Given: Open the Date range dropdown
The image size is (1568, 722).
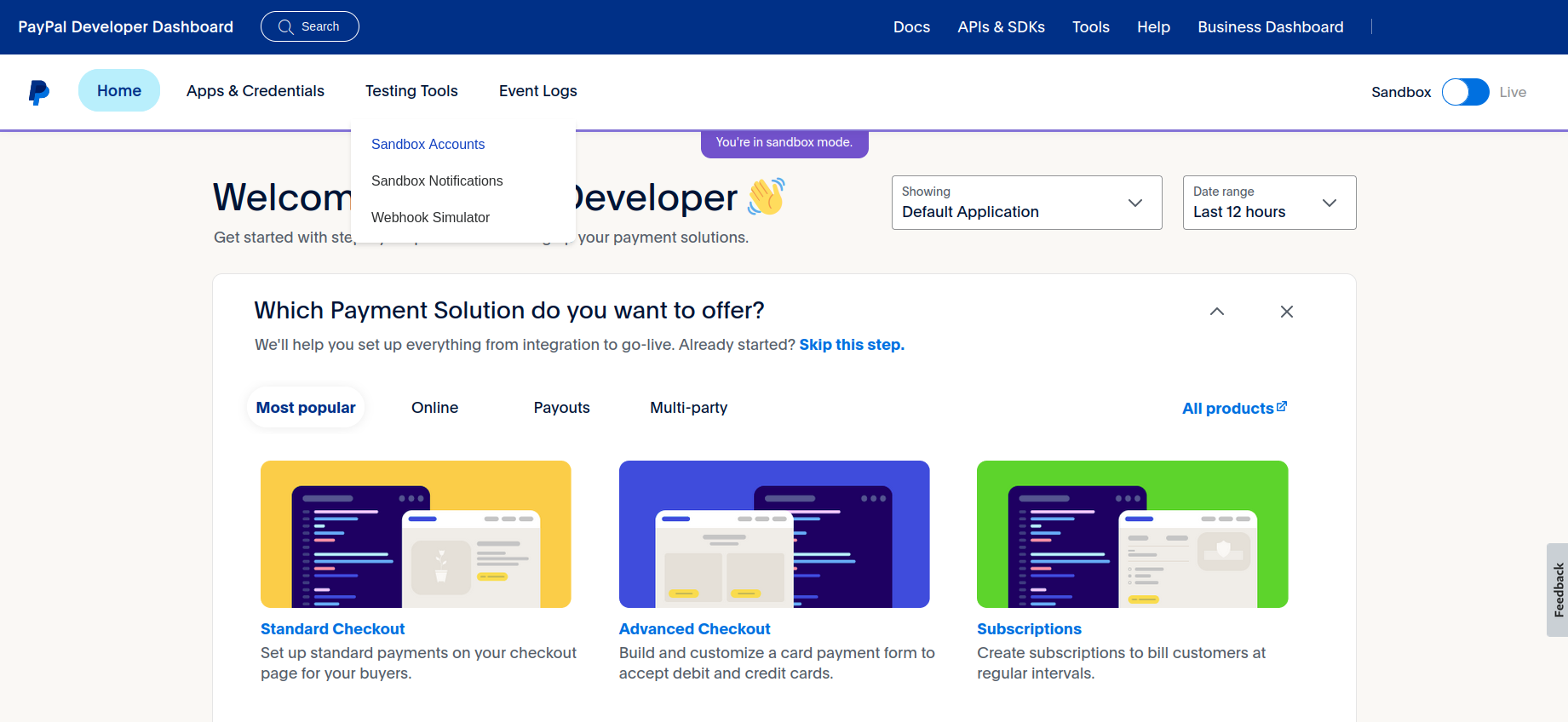Looking at the screenshot, I should coord(1269,203).
